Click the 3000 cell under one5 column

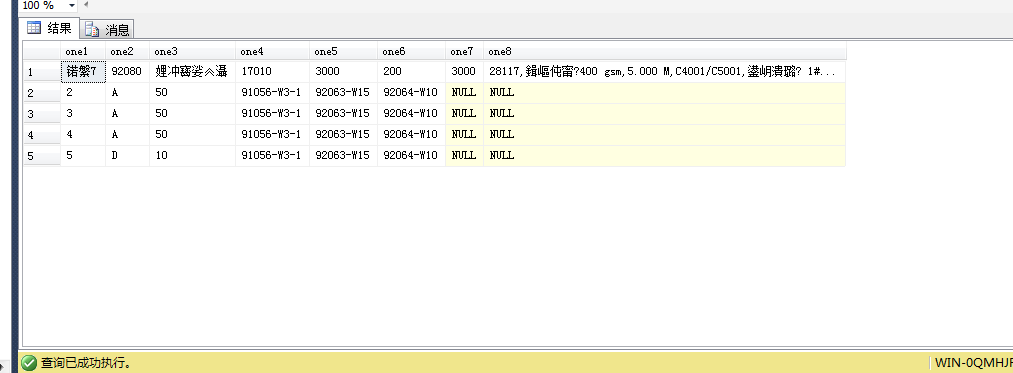(x=344, y=72)
